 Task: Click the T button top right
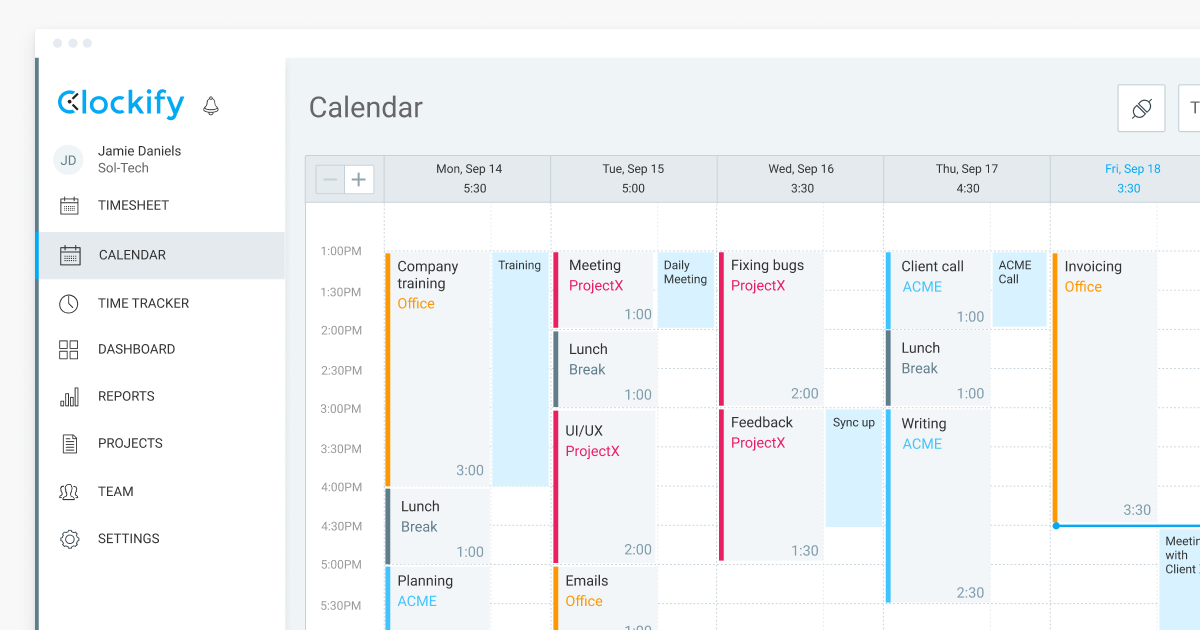1193,108
